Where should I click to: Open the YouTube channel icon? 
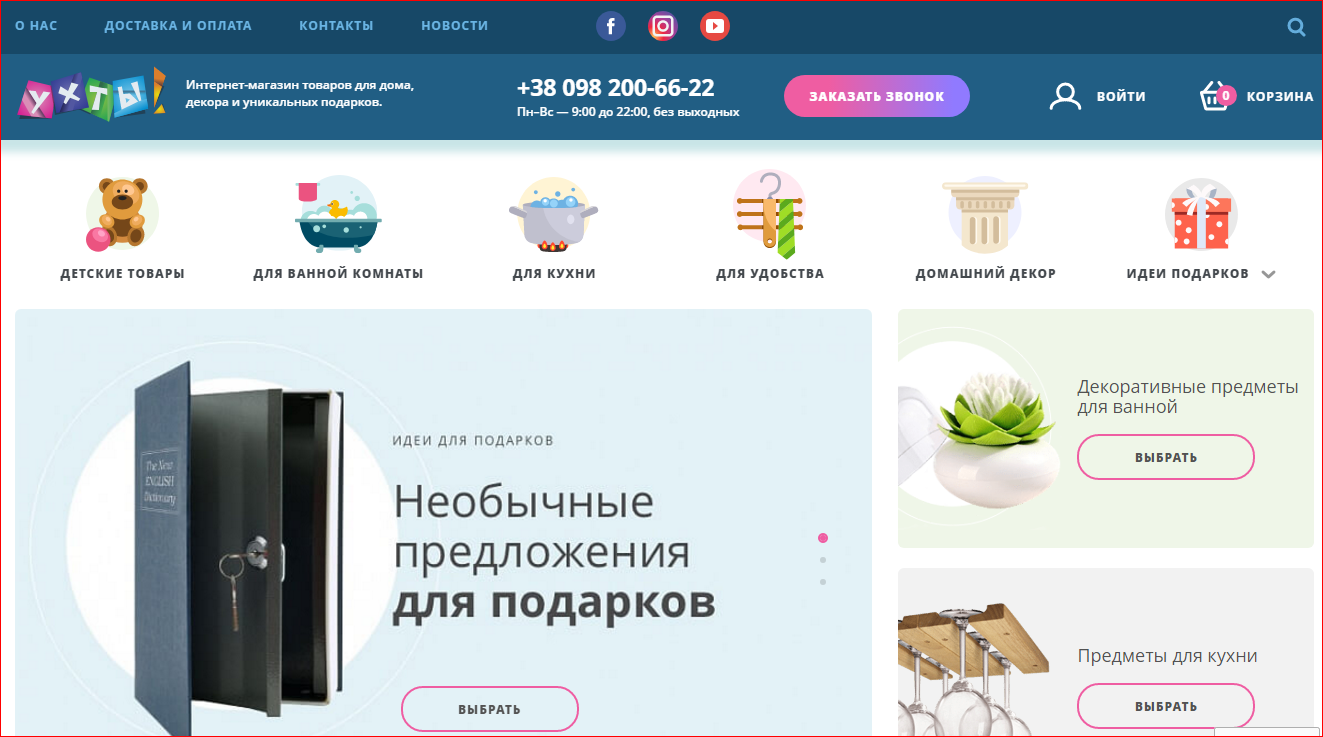714,26
